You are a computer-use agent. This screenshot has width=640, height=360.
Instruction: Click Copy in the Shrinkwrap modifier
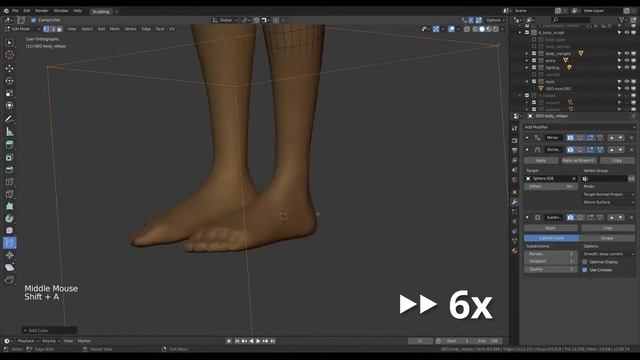(617, 160)
